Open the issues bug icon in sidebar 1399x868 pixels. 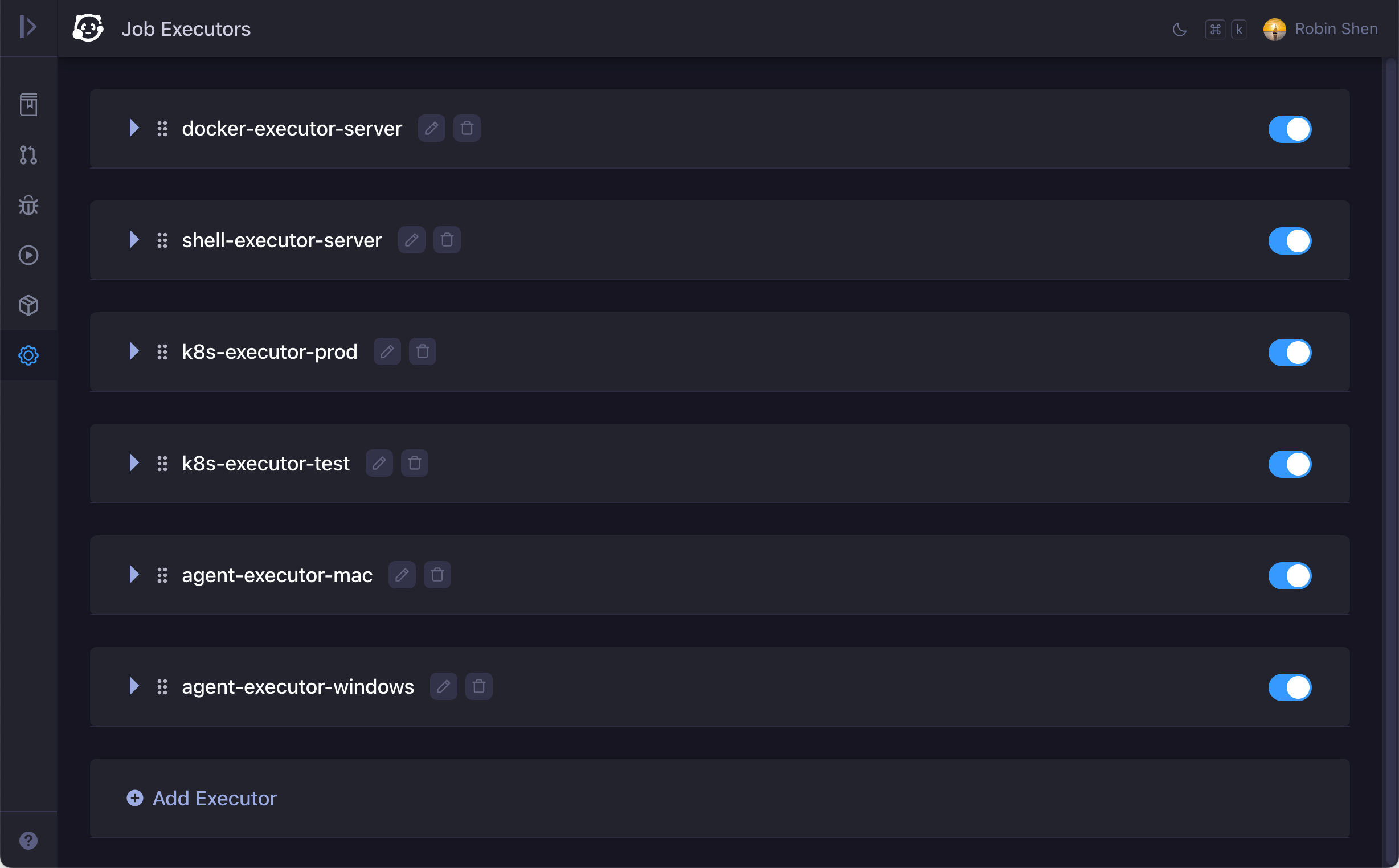[28, 205]
